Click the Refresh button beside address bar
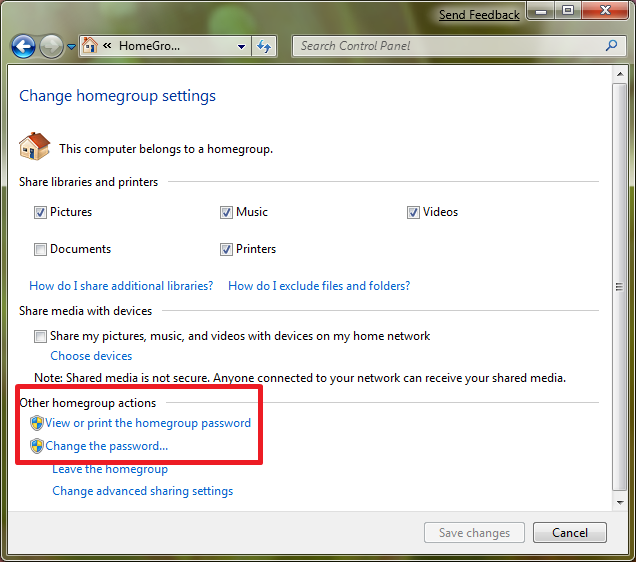The image size is (636, 562). (x=264, y=47)
